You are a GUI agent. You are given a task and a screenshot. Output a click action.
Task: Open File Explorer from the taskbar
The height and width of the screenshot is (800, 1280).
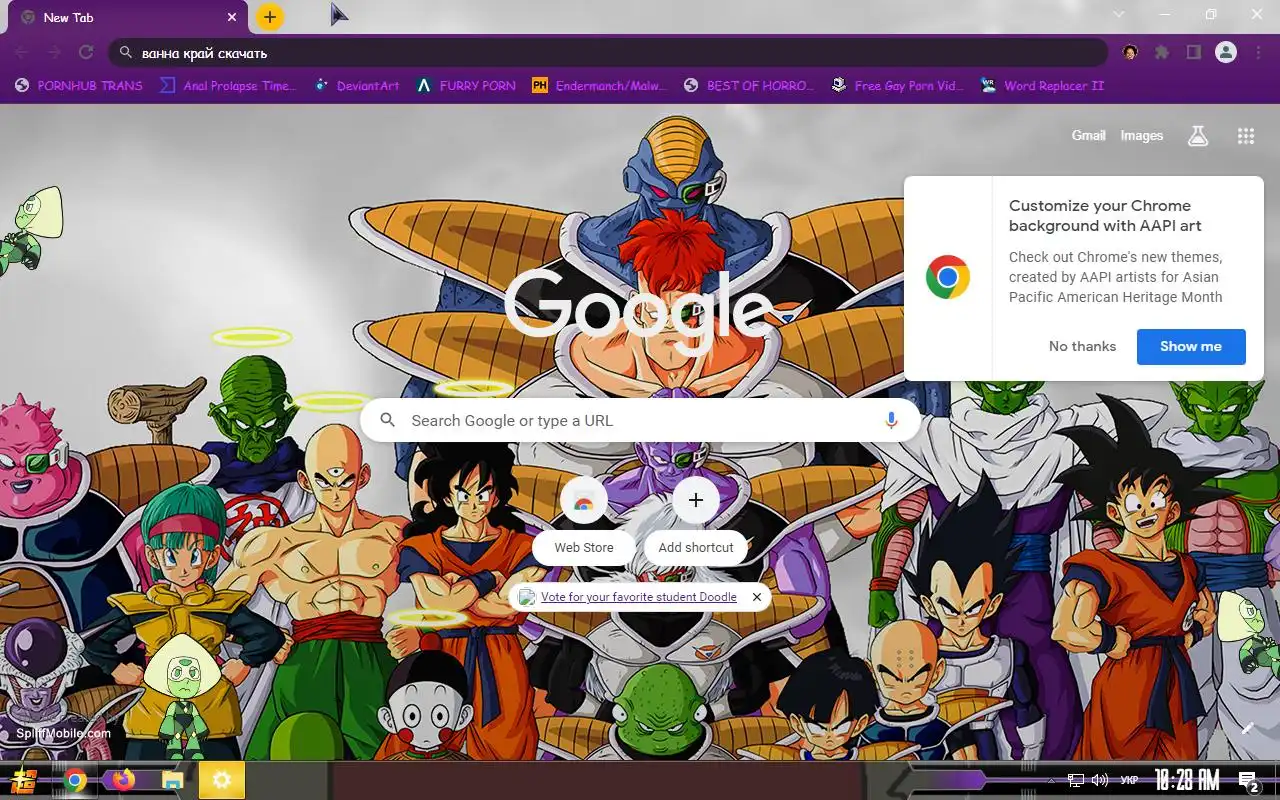pos(173,780)
